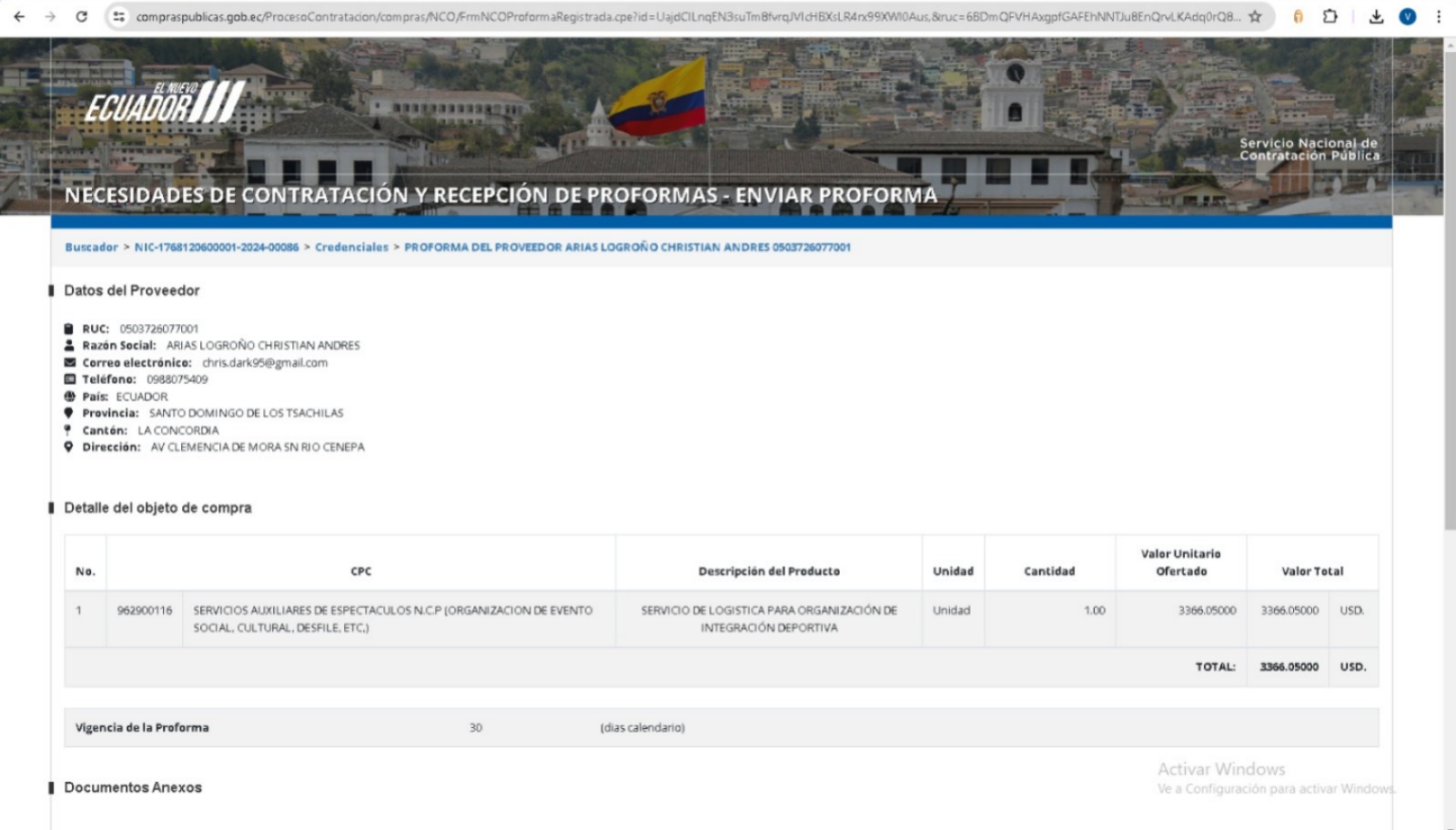Click the browser back arrow
1456x830 pixels.
pyautogui.click(x=19, y=16)
